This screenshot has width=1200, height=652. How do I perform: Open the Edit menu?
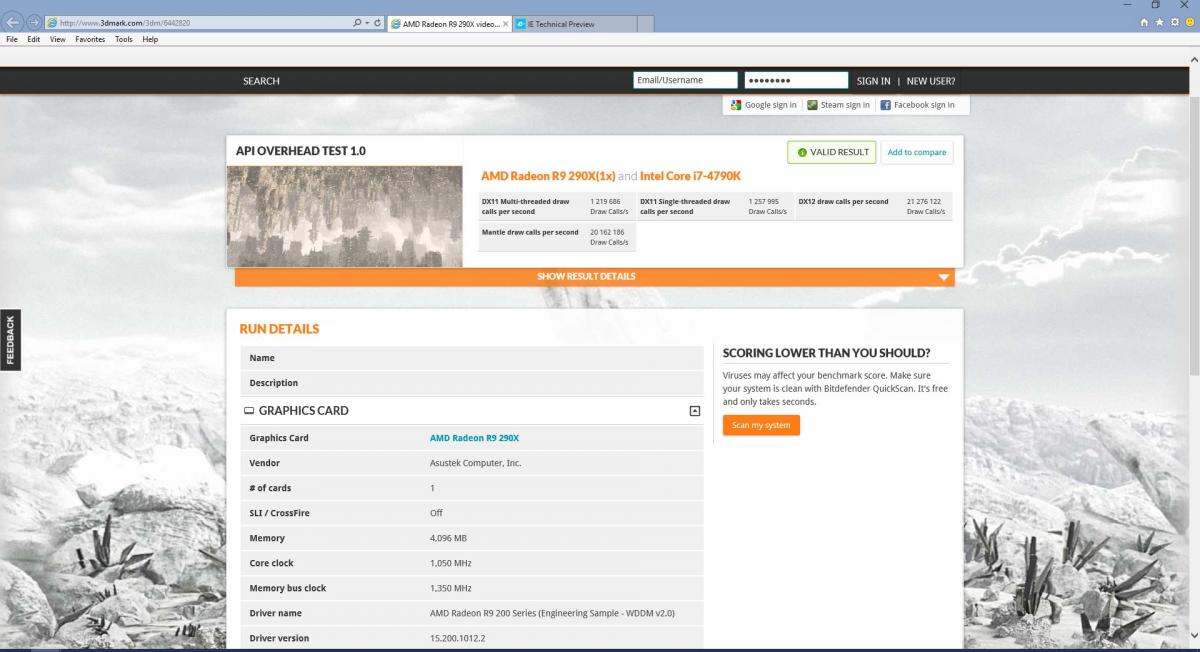click(34, 39)
